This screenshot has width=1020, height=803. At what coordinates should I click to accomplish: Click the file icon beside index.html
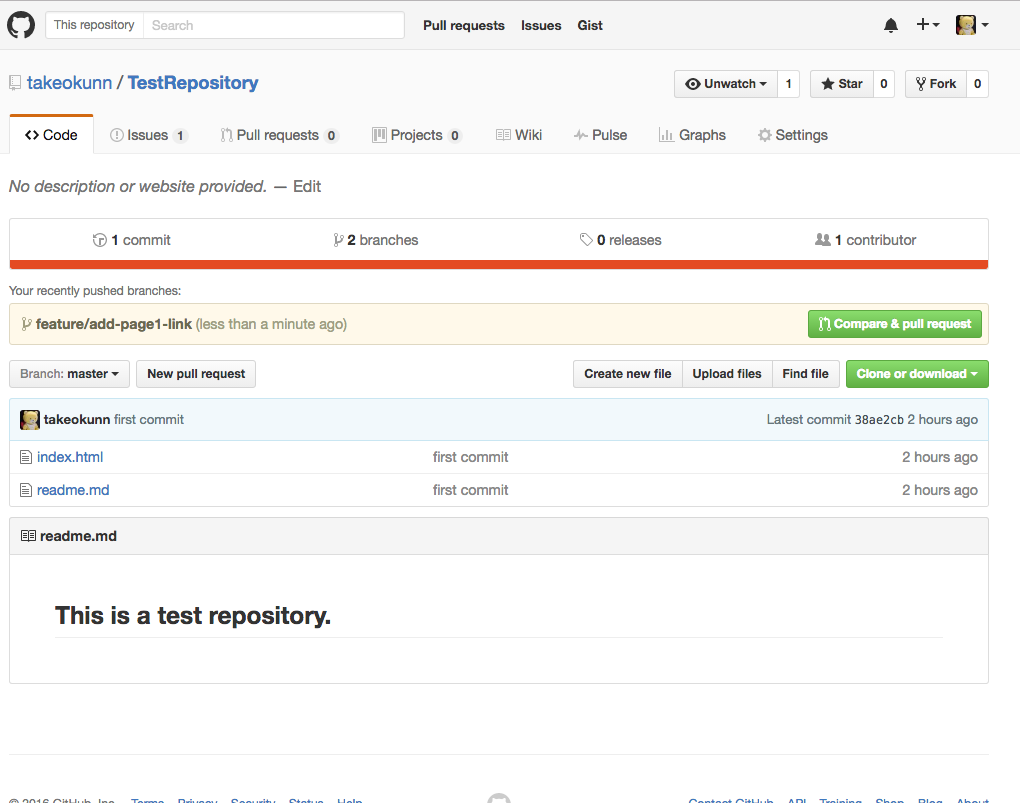point(25,456)
